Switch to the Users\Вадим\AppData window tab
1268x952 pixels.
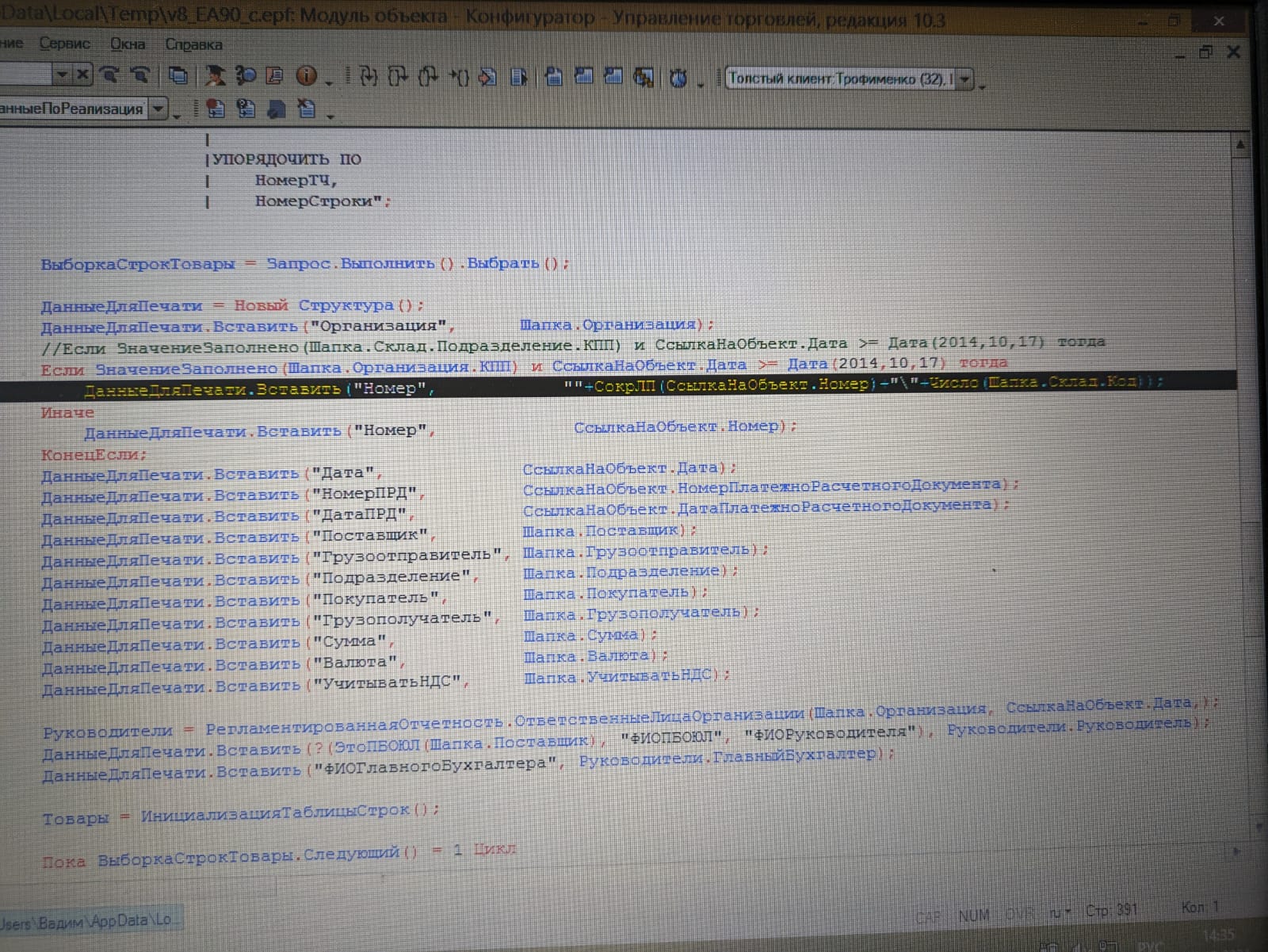90,920
